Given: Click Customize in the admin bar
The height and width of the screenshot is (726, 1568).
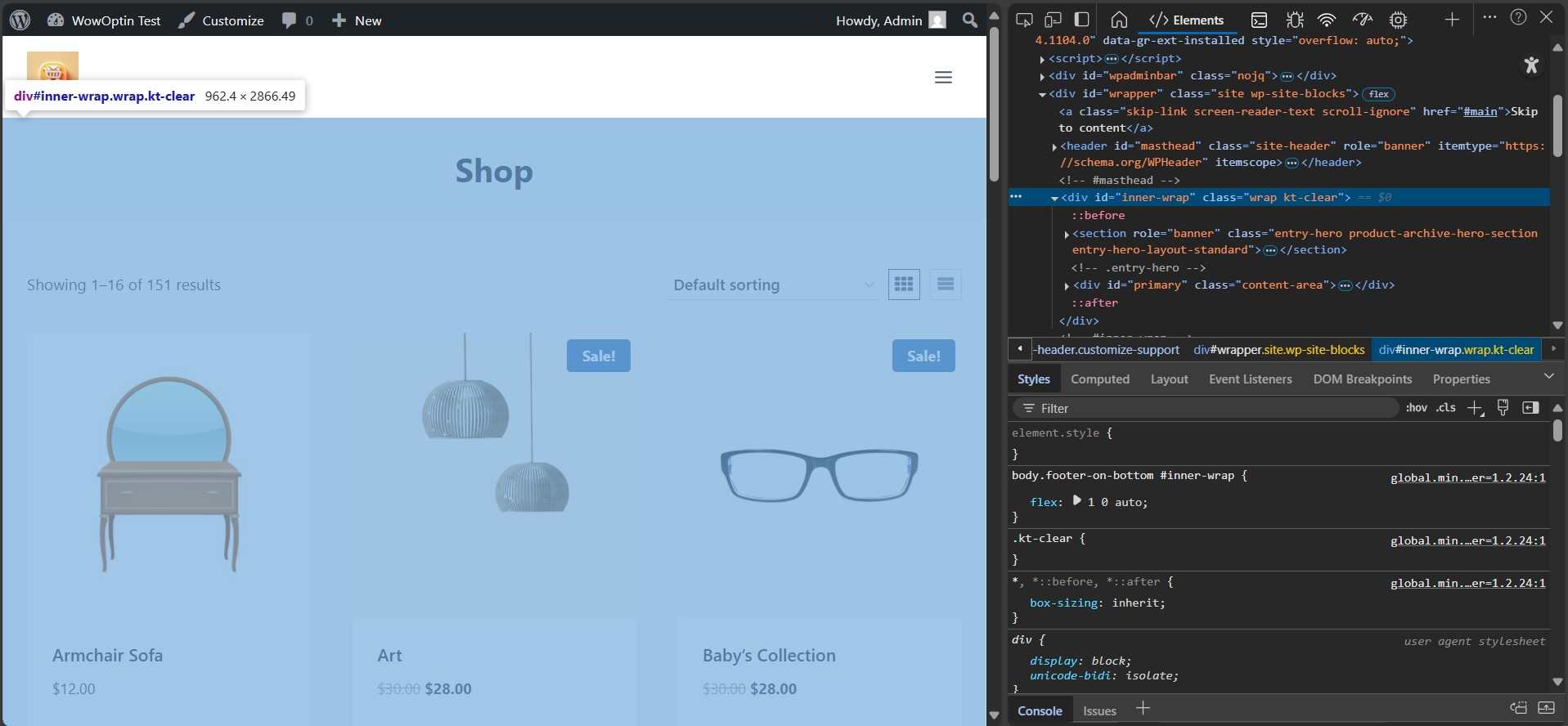Looking at the screenshot, I should coord(221,20).
